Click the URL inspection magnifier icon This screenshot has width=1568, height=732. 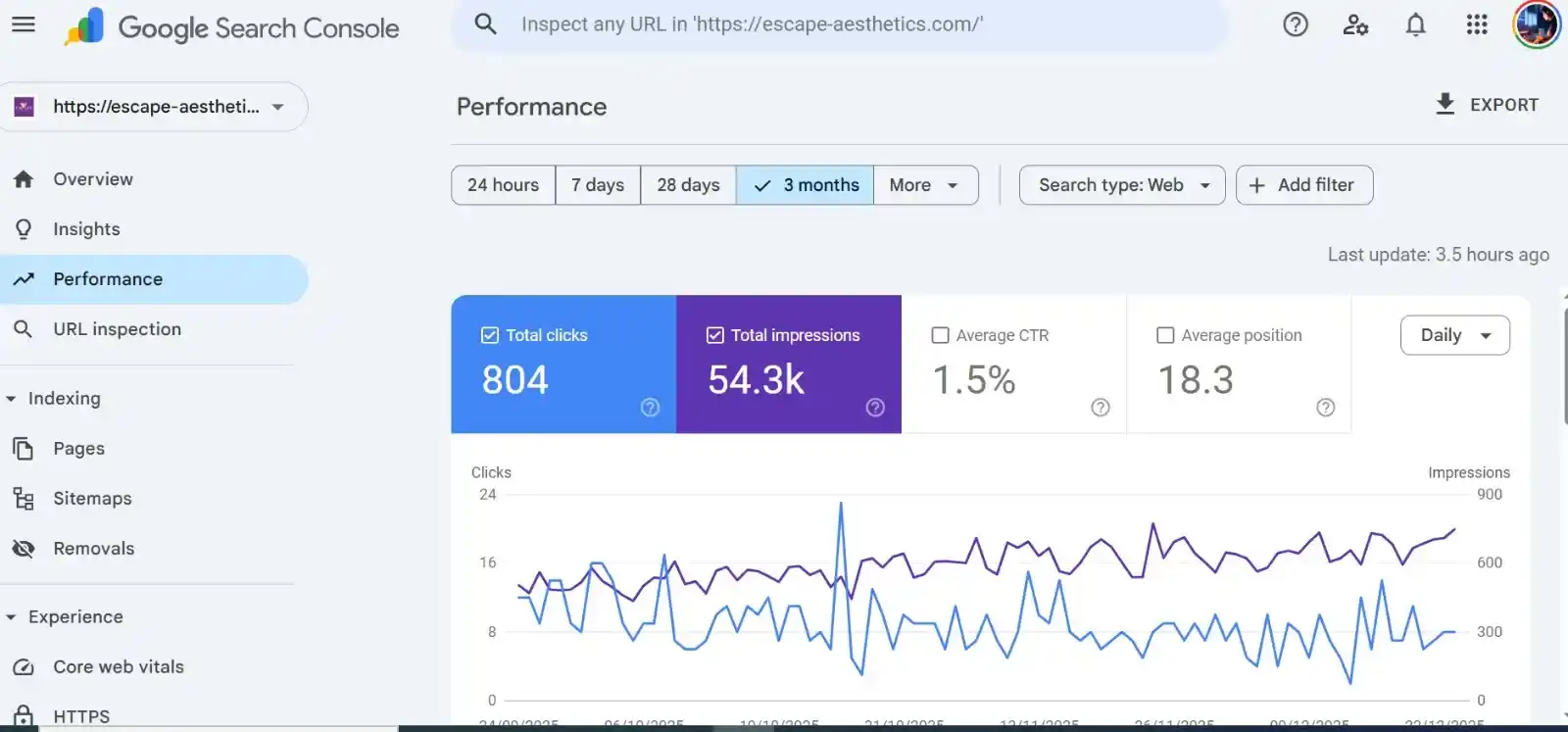(x=24, y=329)
